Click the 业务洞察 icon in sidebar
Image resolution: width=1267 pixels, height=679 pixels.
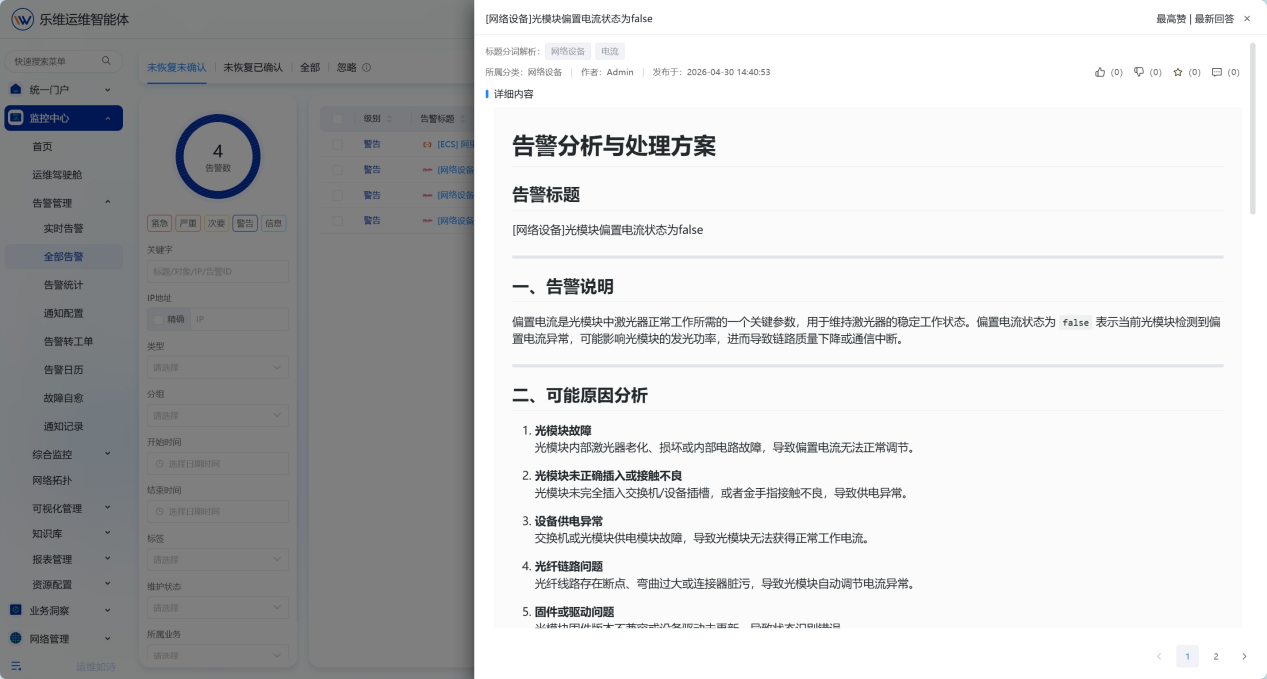(15, 610)
